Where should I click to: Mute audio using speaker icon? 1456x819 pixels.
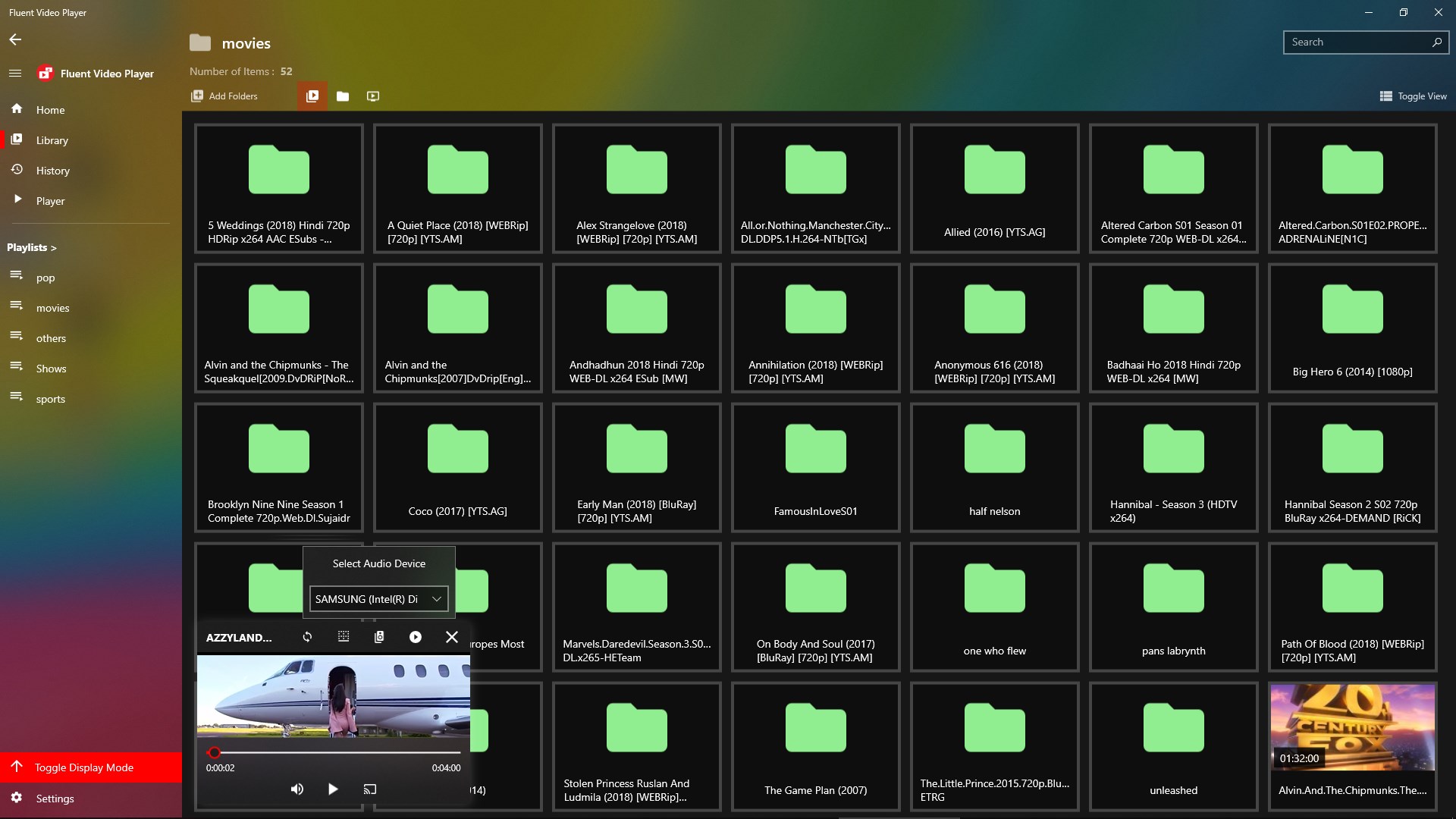click(x=297, y=789)
